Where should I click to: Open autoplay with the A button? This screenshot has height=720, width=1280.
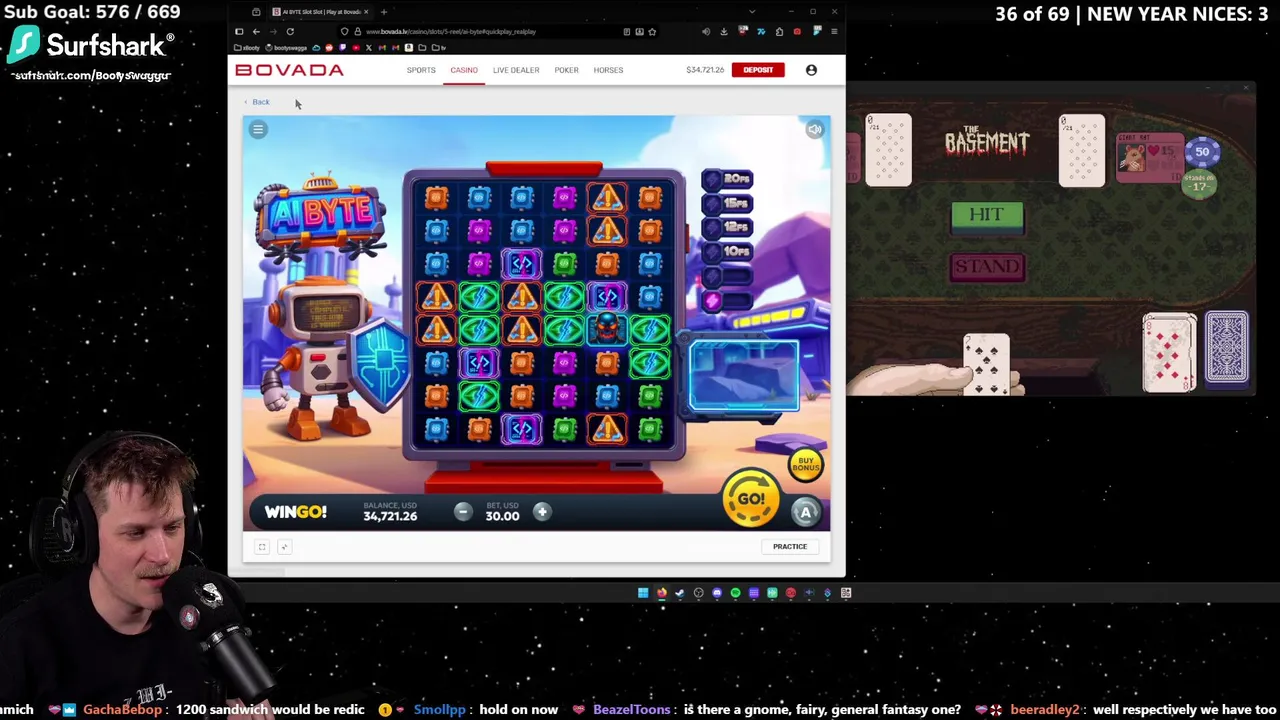click(806, 512)
